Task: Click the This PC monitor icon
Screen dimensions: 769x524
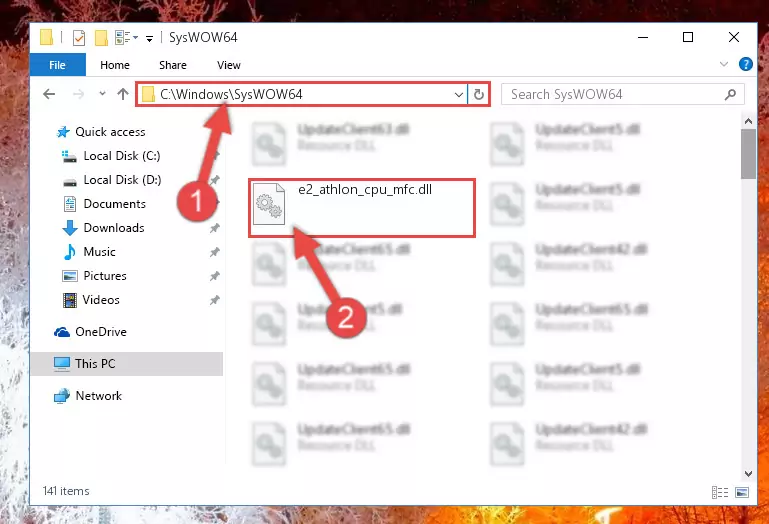Action: coord(62,364)
